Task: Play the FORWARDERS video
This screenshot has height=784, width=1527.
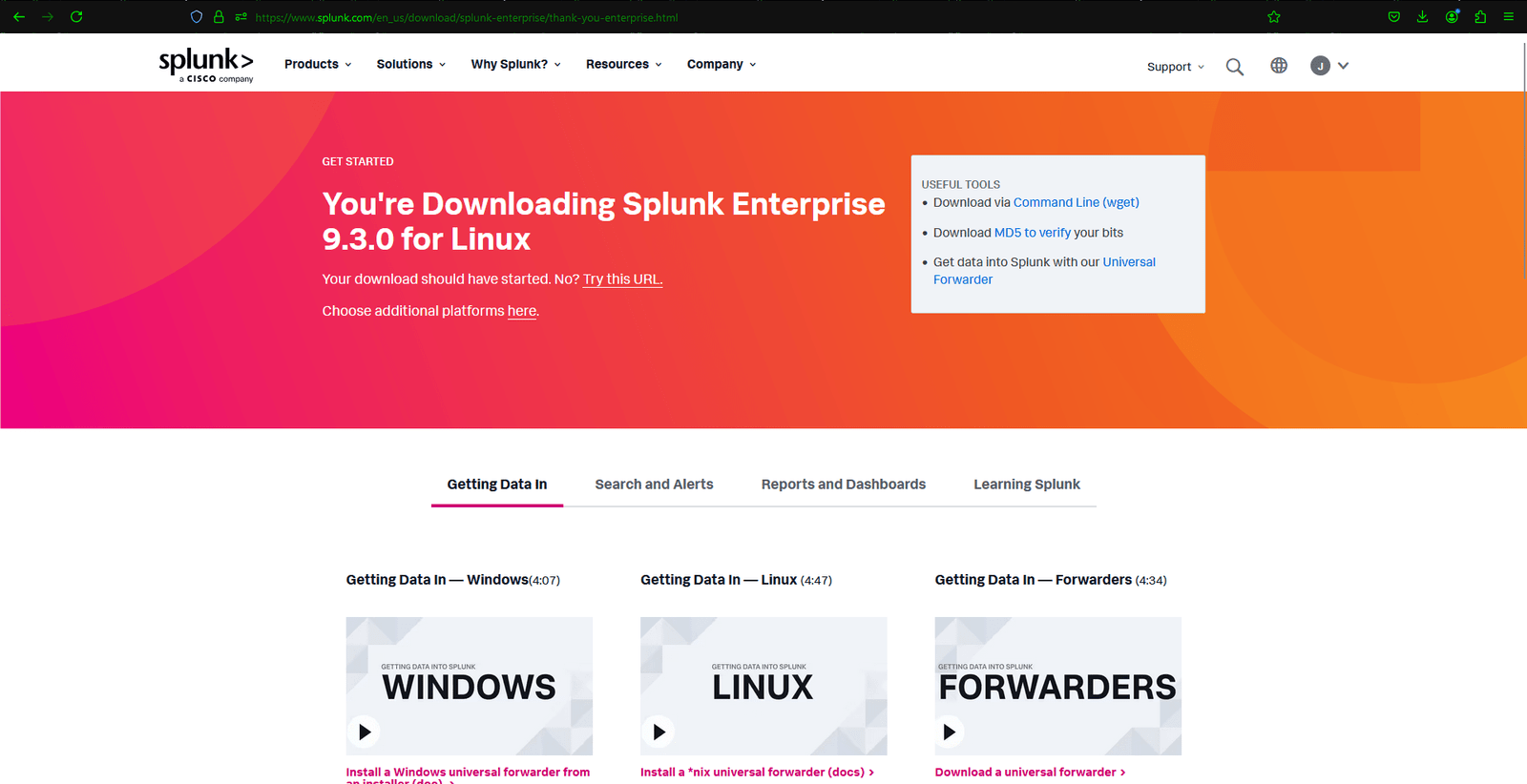Action: pyautogui.click(x=949, y=732)
